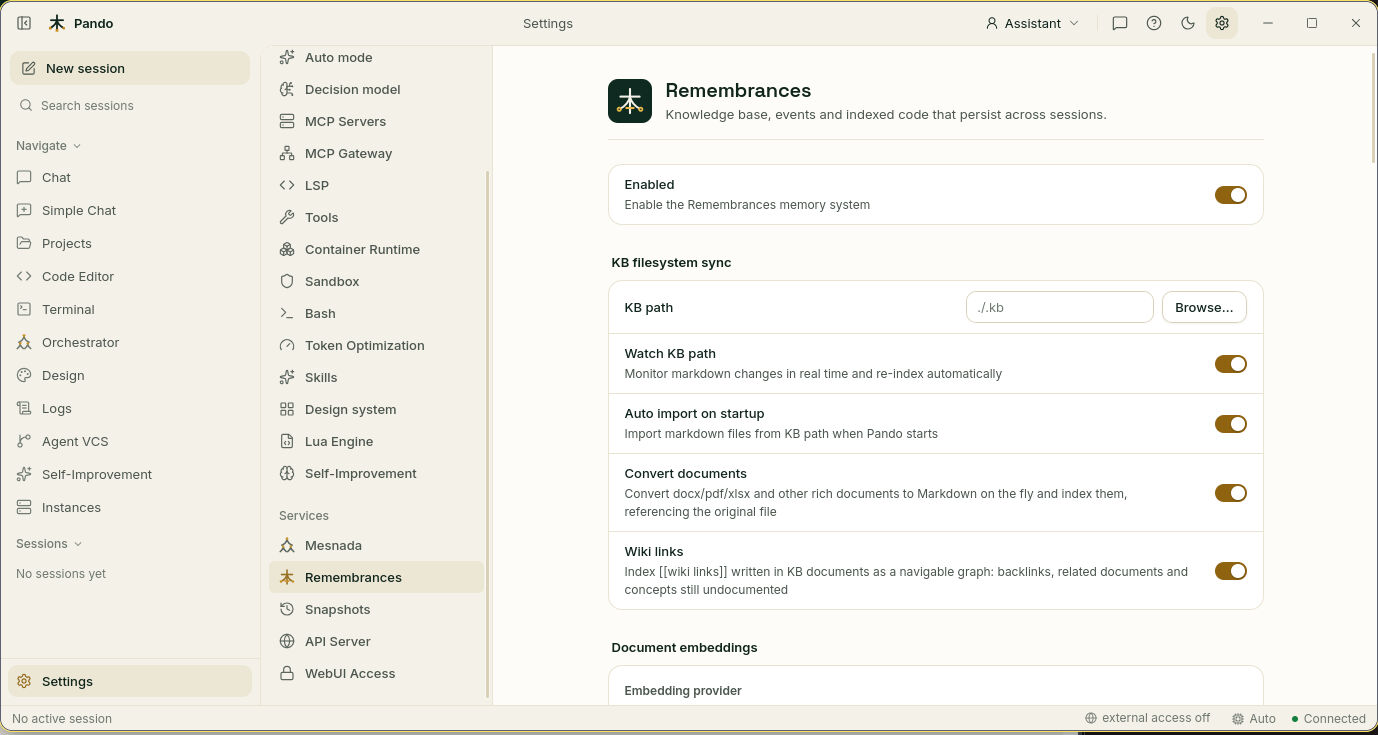Viewport: 1378px width, 735px height.
Task: Open the Settings button at sidebar bottom
Action: tap(130, 681)
